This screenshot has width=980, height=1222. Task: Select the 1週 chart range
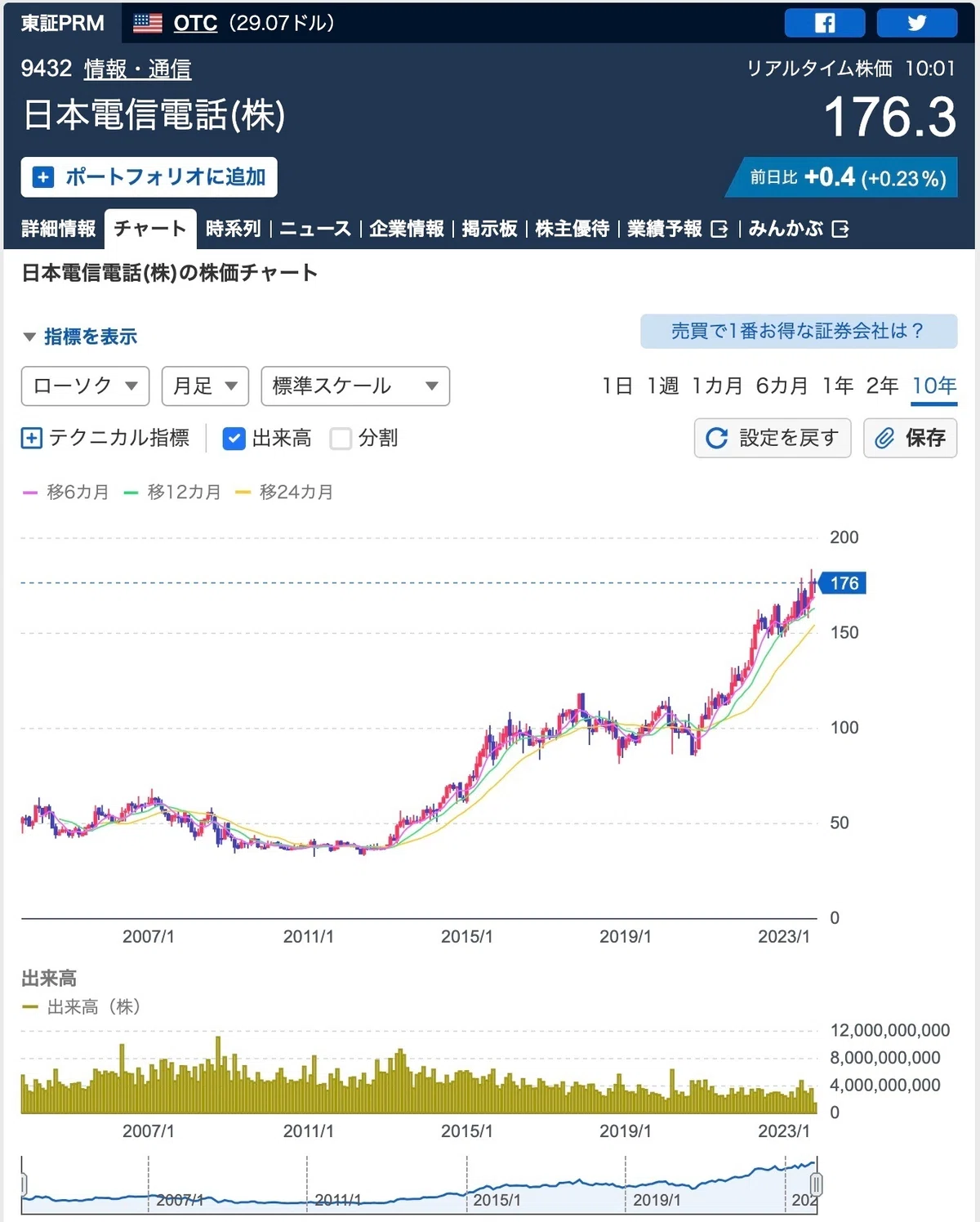click(662, 386)
